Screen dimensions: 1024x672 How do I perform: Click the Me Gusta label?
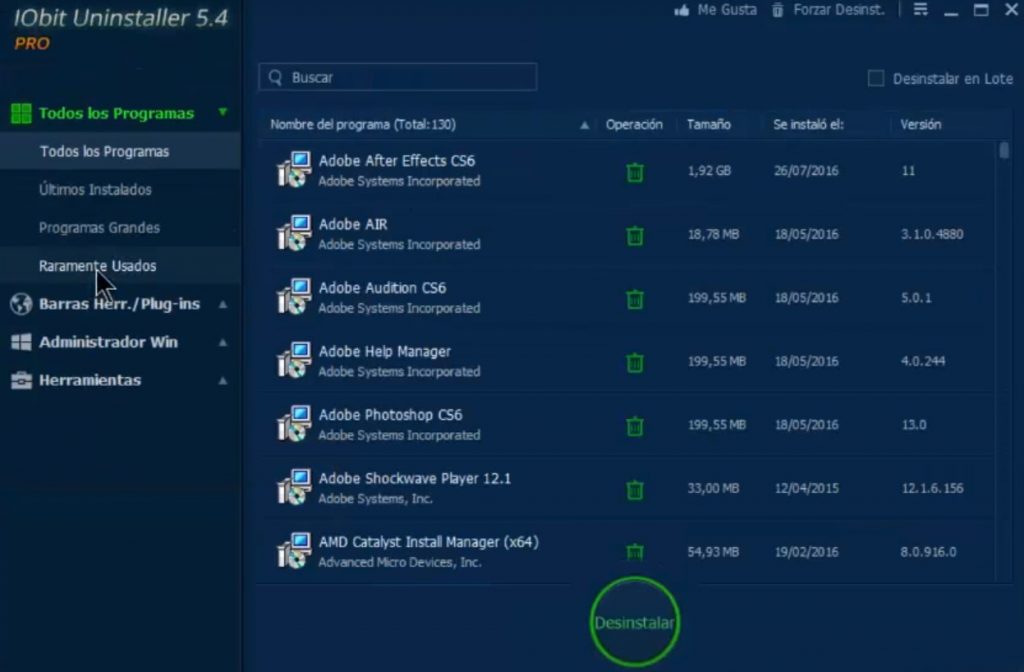coord(727,10)
